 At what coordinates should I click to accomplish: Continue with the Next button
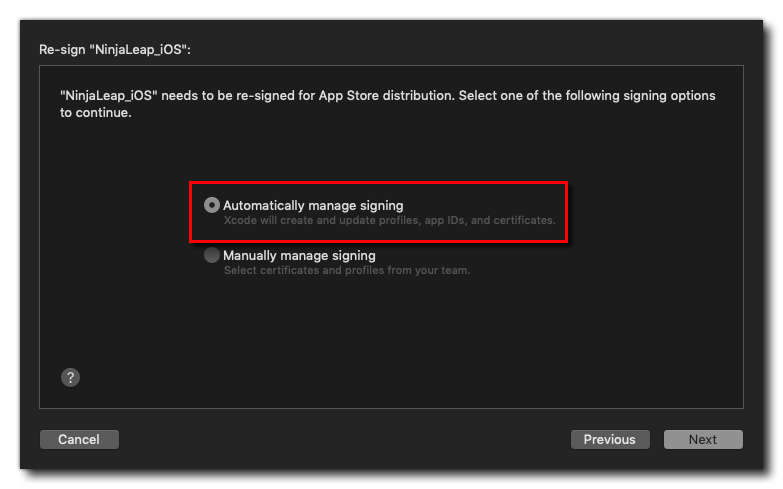coord(702,439)
